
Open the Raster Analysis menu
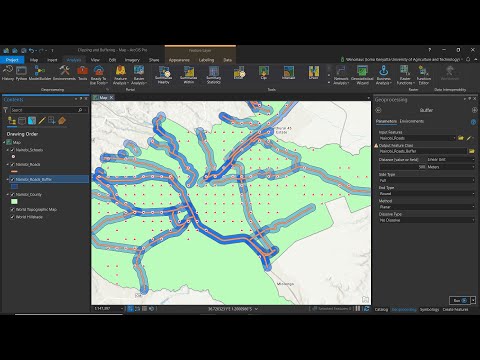[x=139, y=75]
